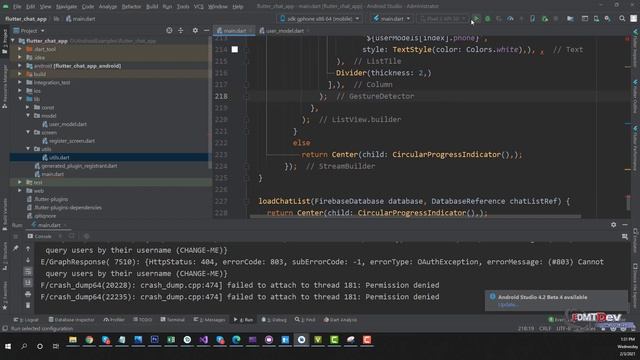The height and width of the screenshot is (360, 640).
Task: Toggle the soft-wrap button in console sidebar
Action: (28, 271)
